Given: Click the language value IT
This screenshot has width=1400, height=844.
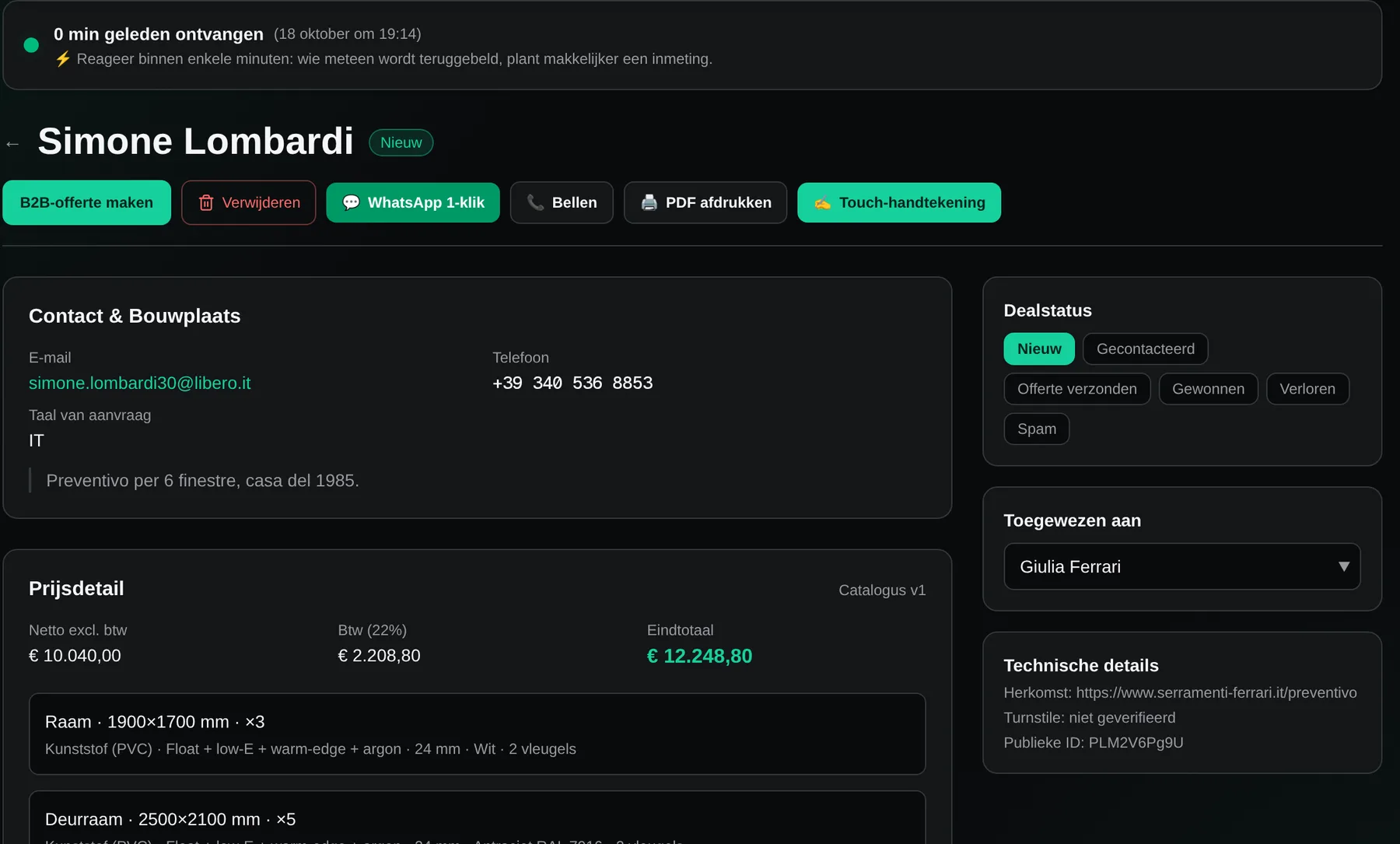Looking at the screenshot, I should 37,441.
